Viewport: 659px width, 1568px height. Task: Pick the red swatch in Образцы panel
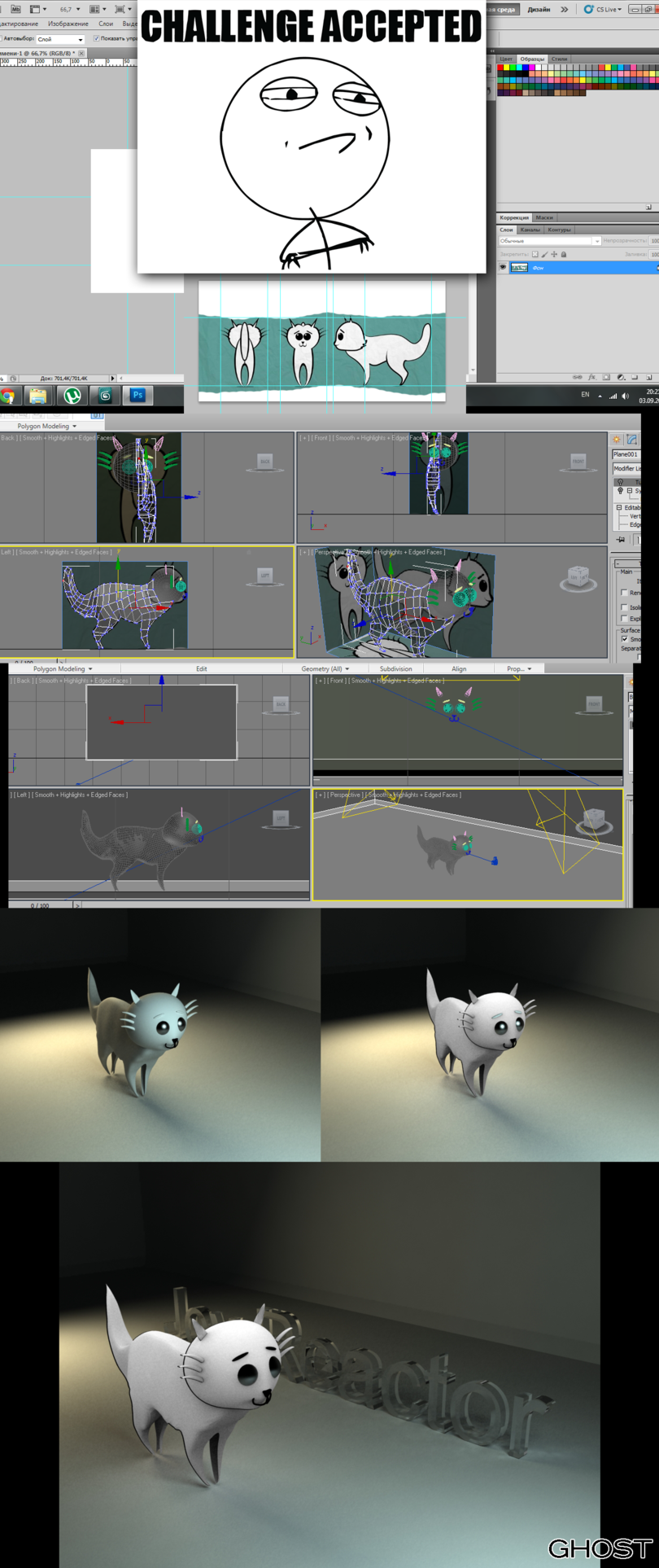[500, 68]
